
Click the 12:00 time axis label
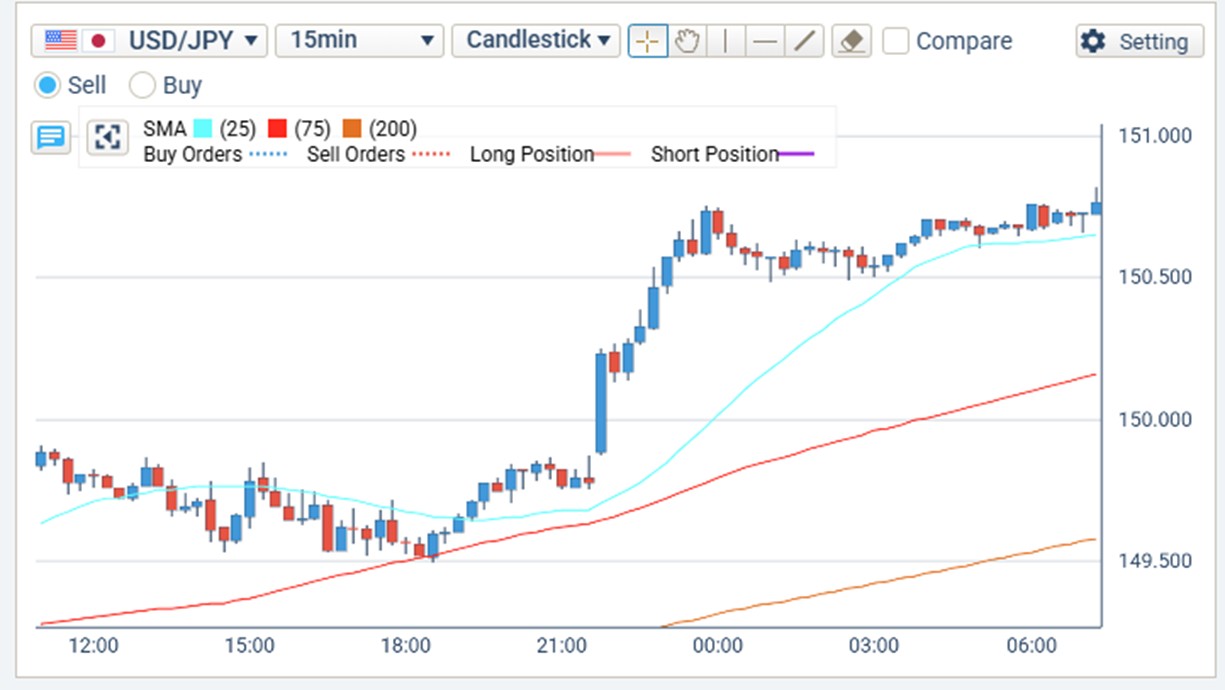tap(93, 646)
